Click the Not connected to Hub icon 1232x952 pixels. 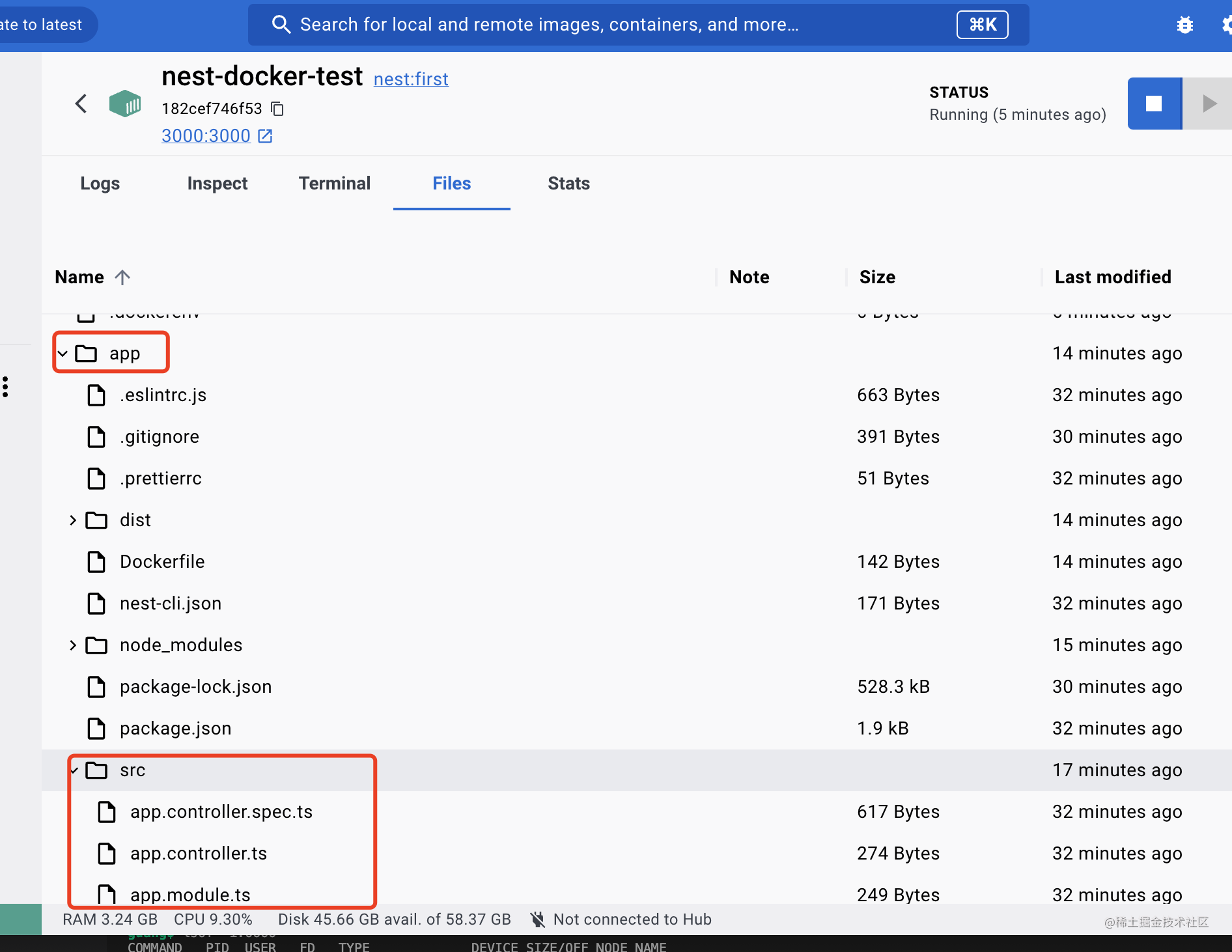pos(537,919)
